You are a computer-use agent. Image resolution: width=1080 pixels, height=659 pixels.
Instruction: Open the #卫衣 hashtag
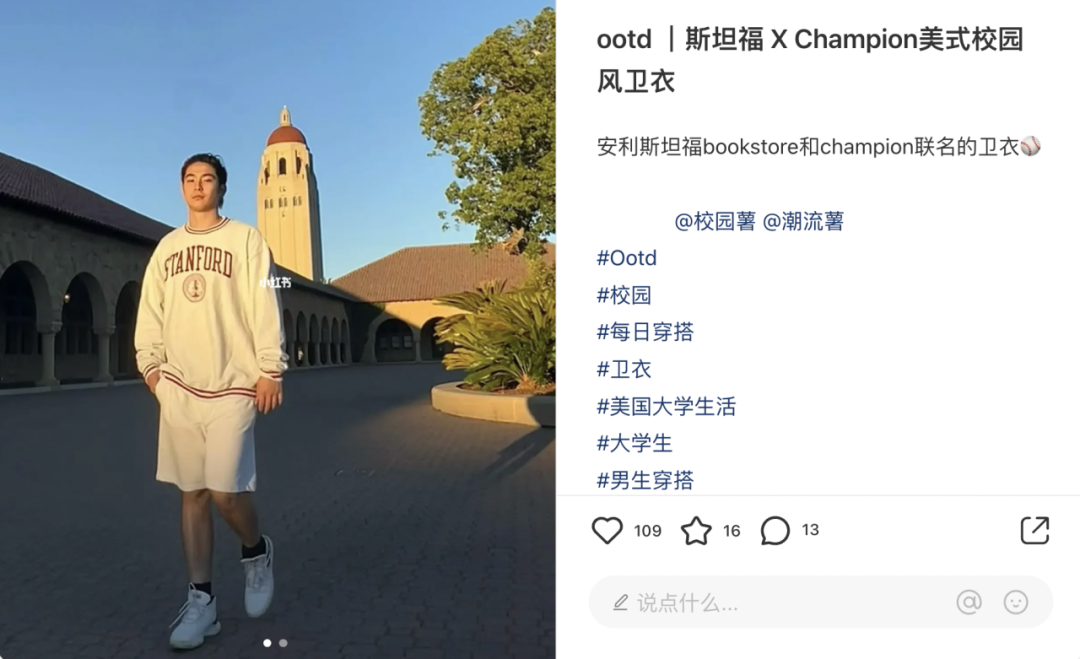[623, 369]
